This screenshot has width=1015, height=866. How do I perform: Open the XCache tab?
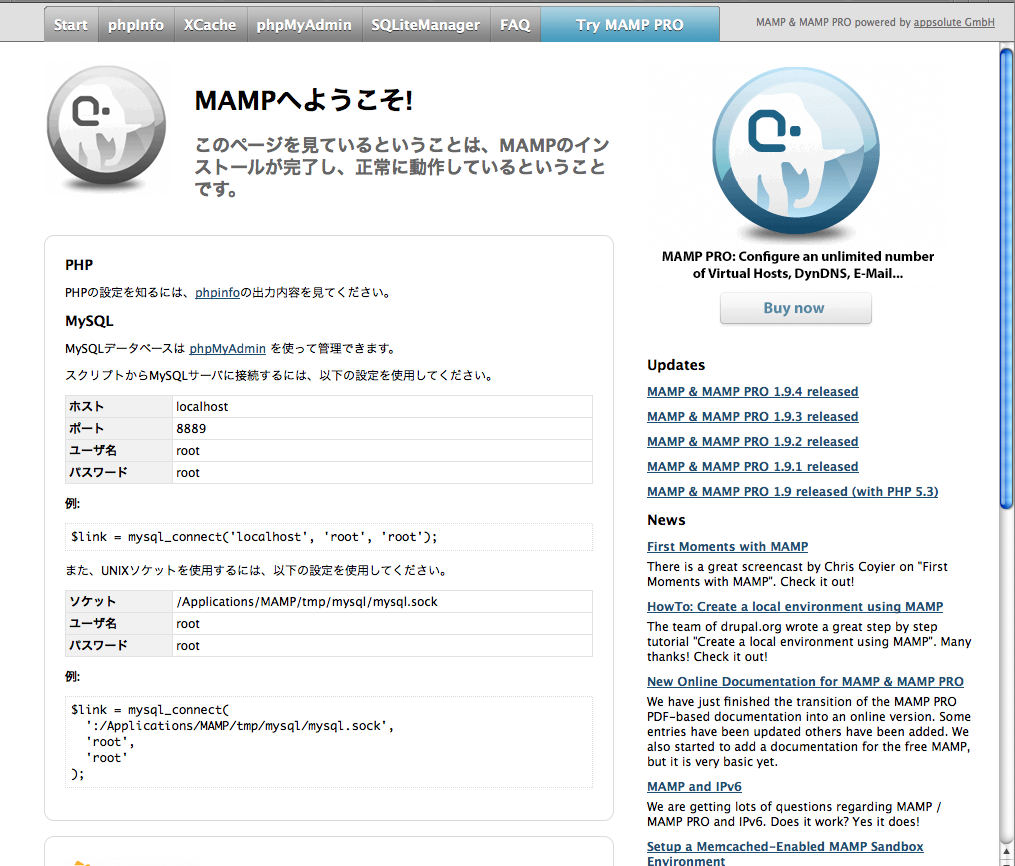click(x=210, y=25)
